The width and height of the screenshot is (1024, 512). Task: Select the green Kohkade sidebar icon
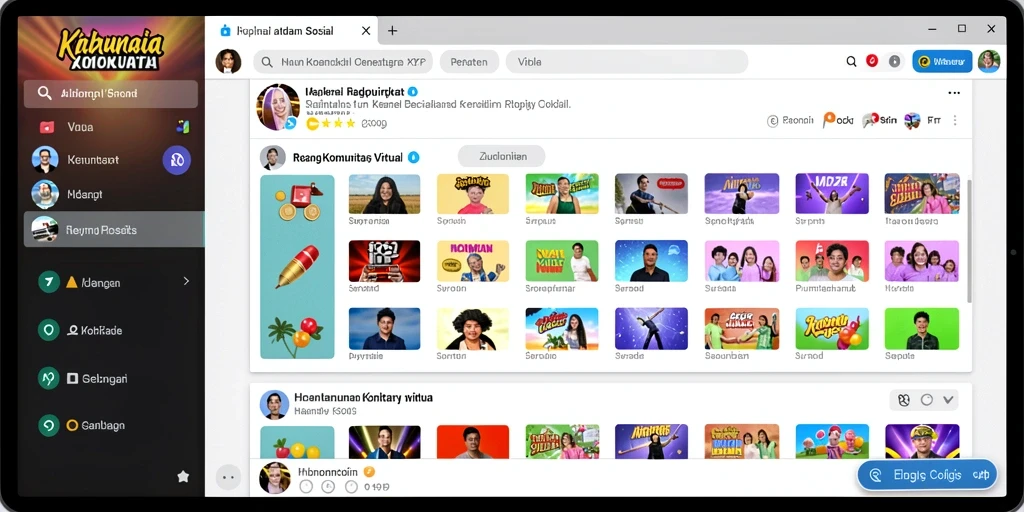click(48, 330)
